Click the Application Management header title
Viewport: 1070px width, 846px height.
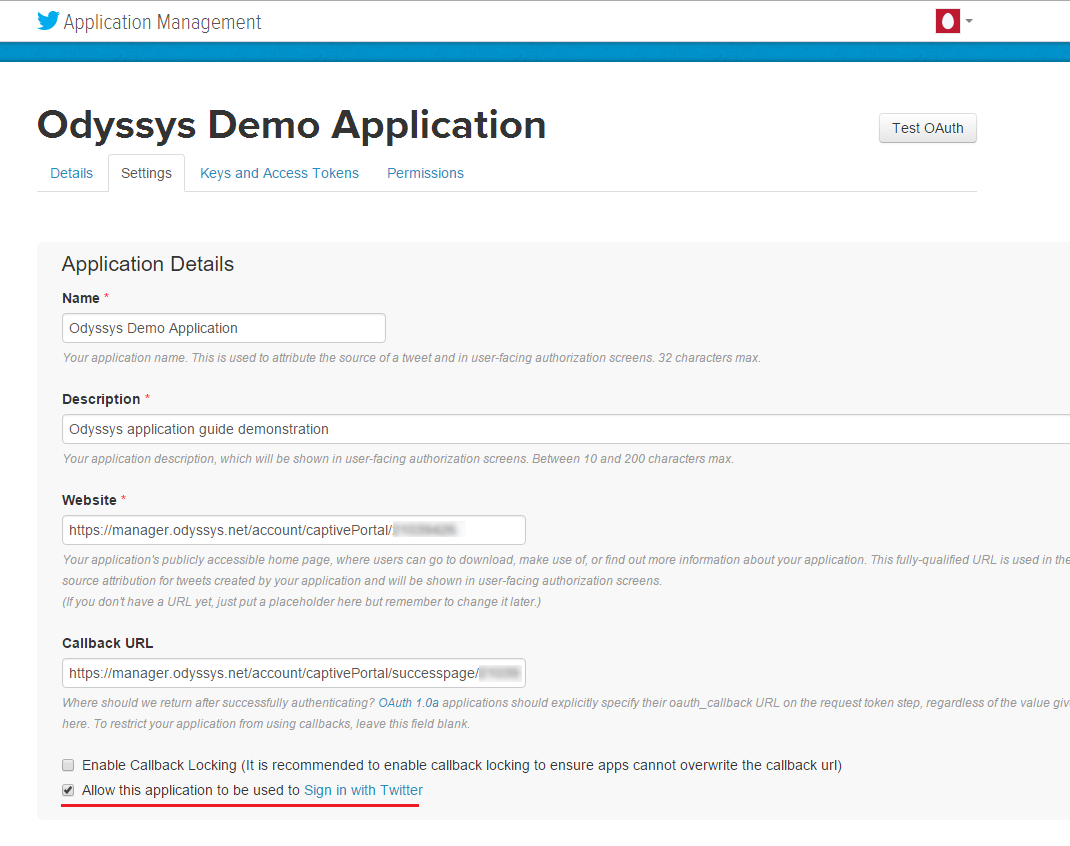[x=162, y=23]
